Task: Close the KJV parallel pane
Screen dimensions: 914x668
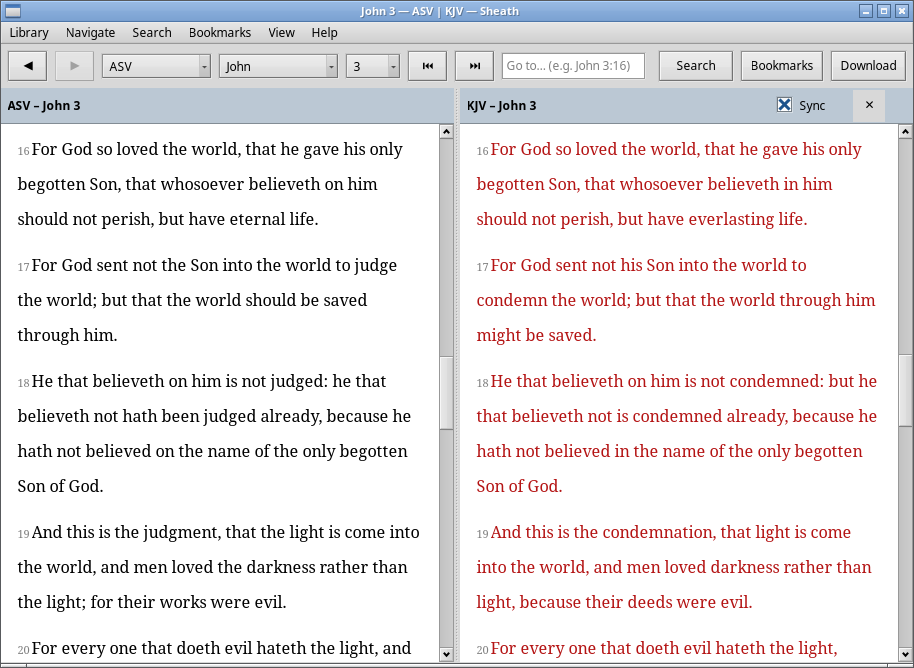Action: (869, 105)
